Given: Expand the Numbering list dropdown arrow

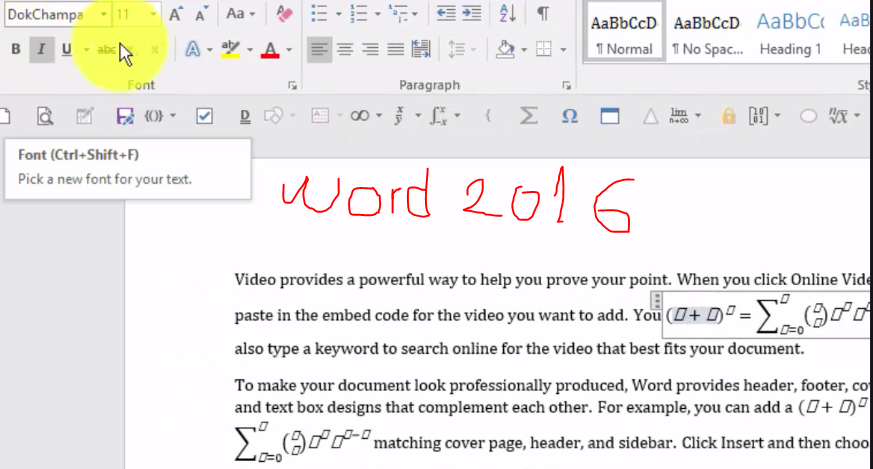Looking at the screenshot, I should [x=377, y=14].
